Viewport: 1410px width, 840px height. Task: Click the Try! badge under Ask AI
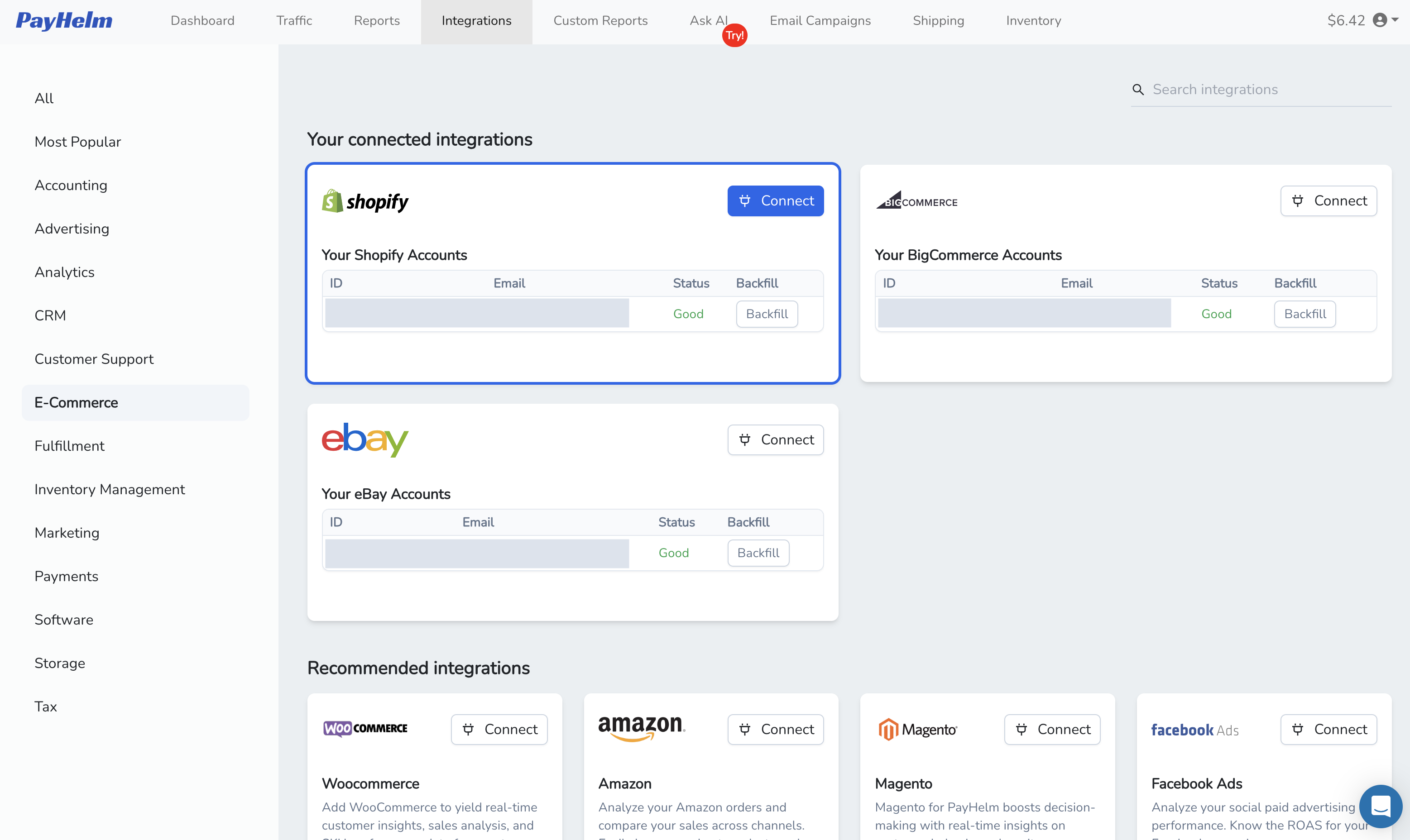(734, 35)
